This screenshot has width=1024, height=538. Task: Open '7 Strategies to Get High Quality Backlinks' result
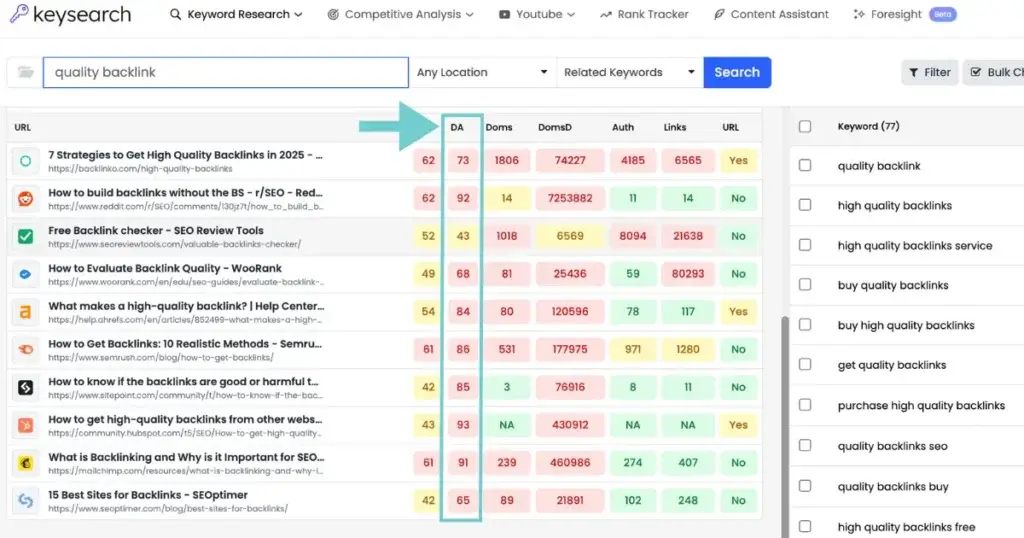(x=185, y=155)
